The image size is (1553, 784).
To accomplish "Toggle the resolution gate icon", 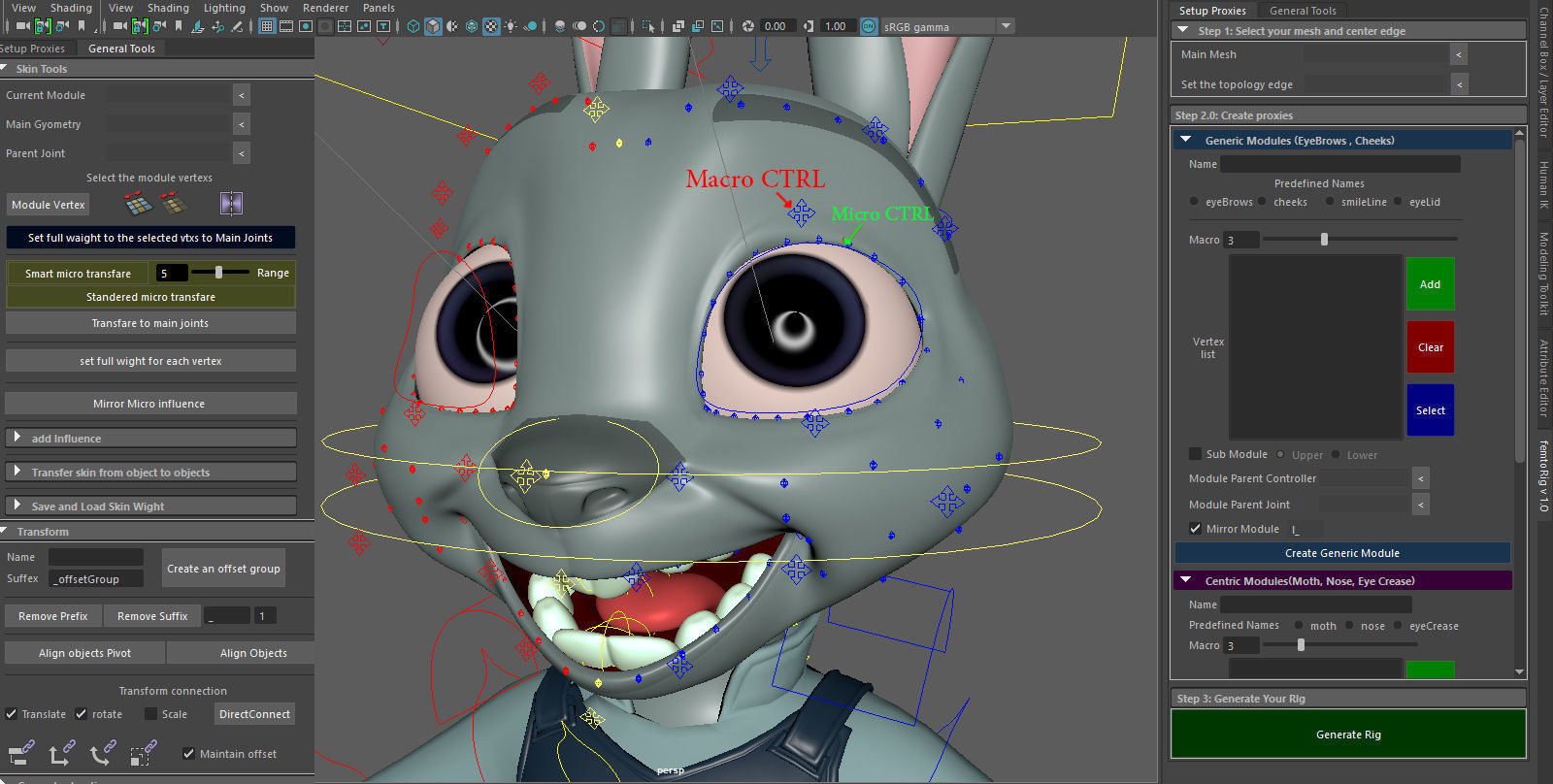I will tap(306, 26).
